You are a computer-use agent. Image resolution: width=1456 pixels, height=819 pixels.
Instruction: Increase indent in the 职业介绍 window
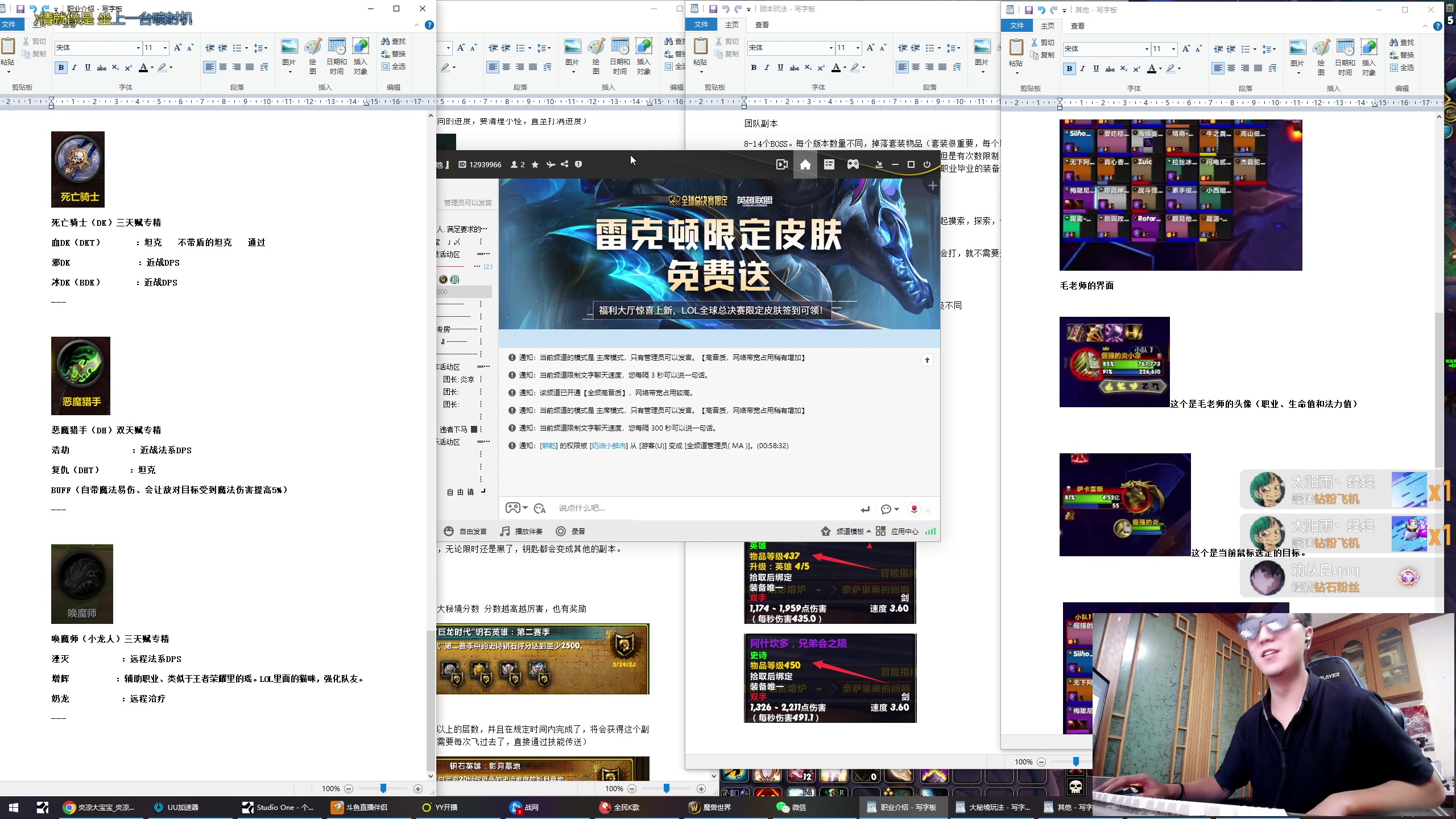click(223, 48)
